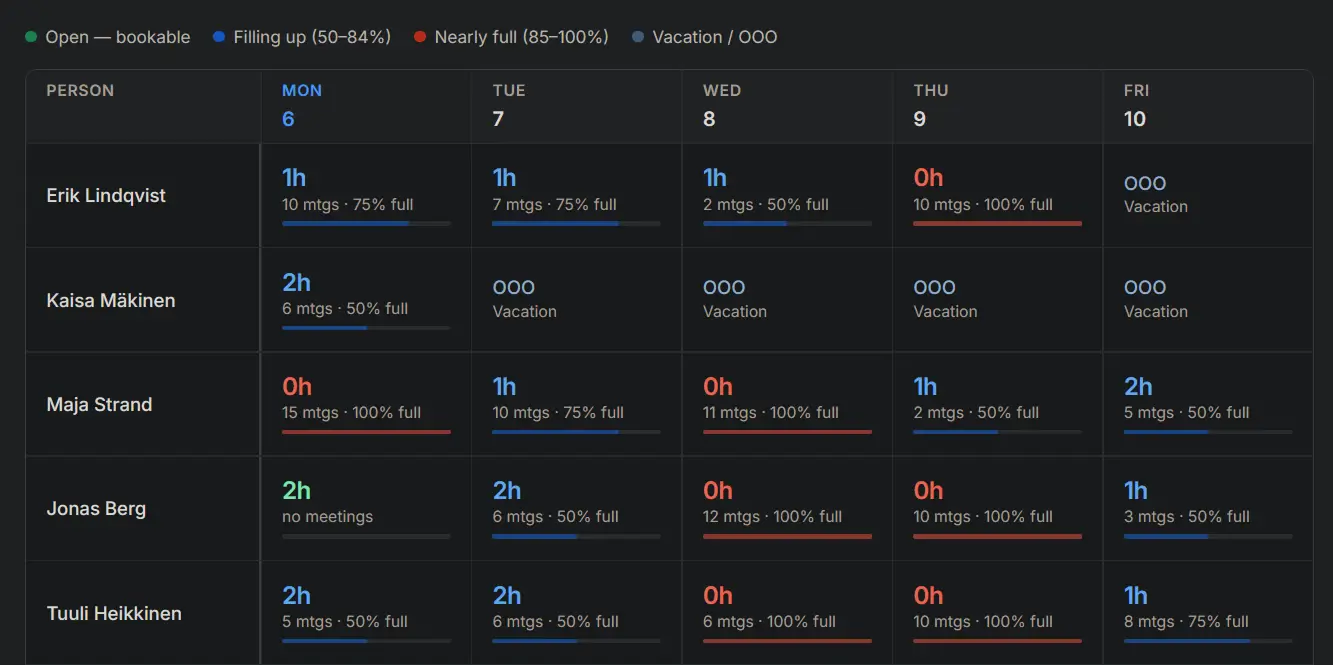Click the red progress bar in Maja's Monday cell
The height and width of the screenshot is (665, 1333).
tap(366, 432)
